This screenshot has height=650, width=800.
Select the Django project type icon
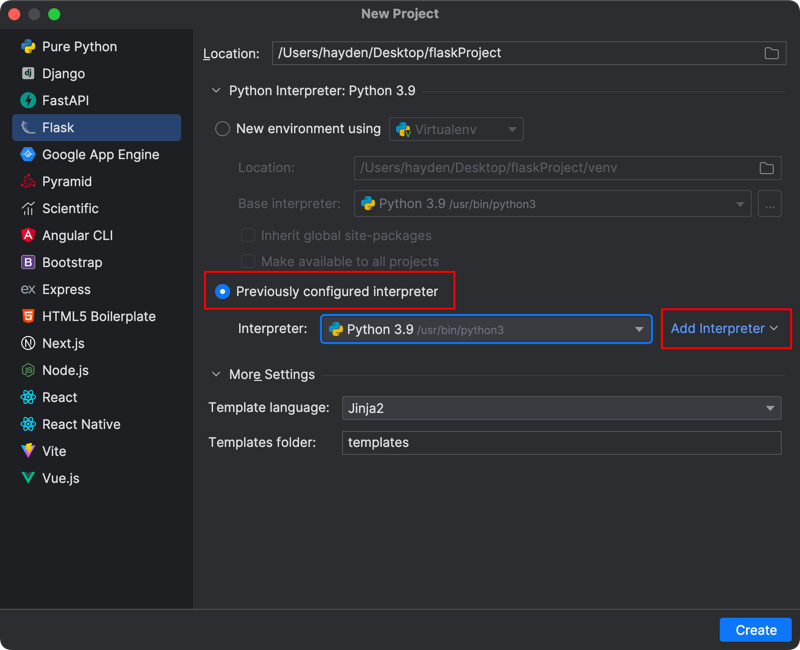[28, 74]
